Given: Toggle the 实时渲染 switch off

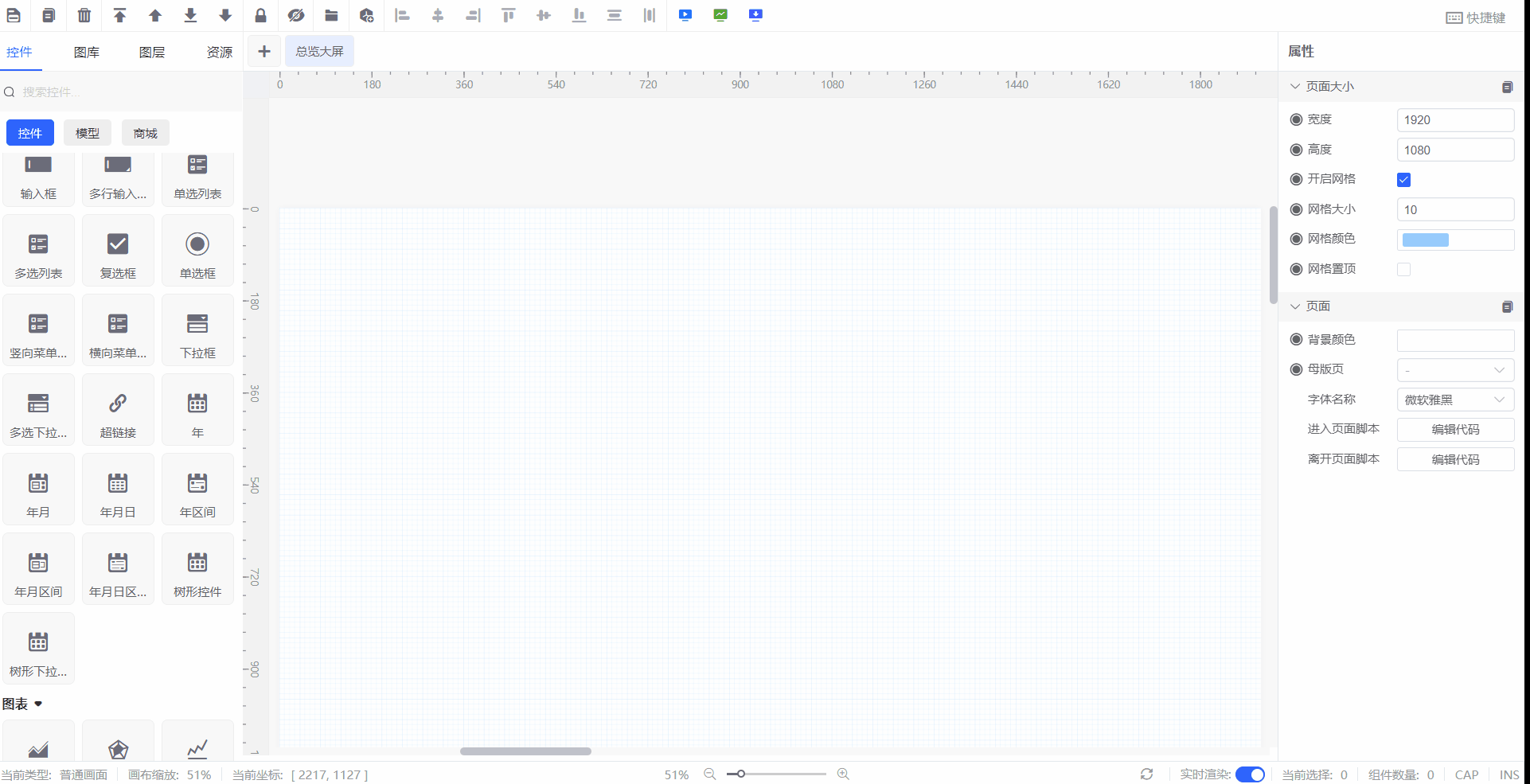Looking at the screenshot, I should 1250,774.
